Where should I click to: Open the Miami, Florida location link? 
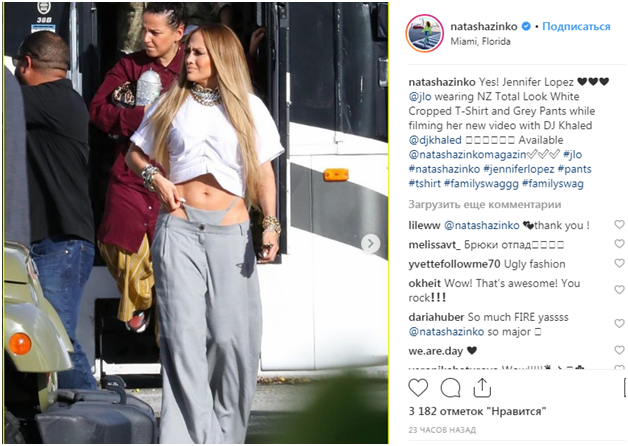[x=480, y=42]
